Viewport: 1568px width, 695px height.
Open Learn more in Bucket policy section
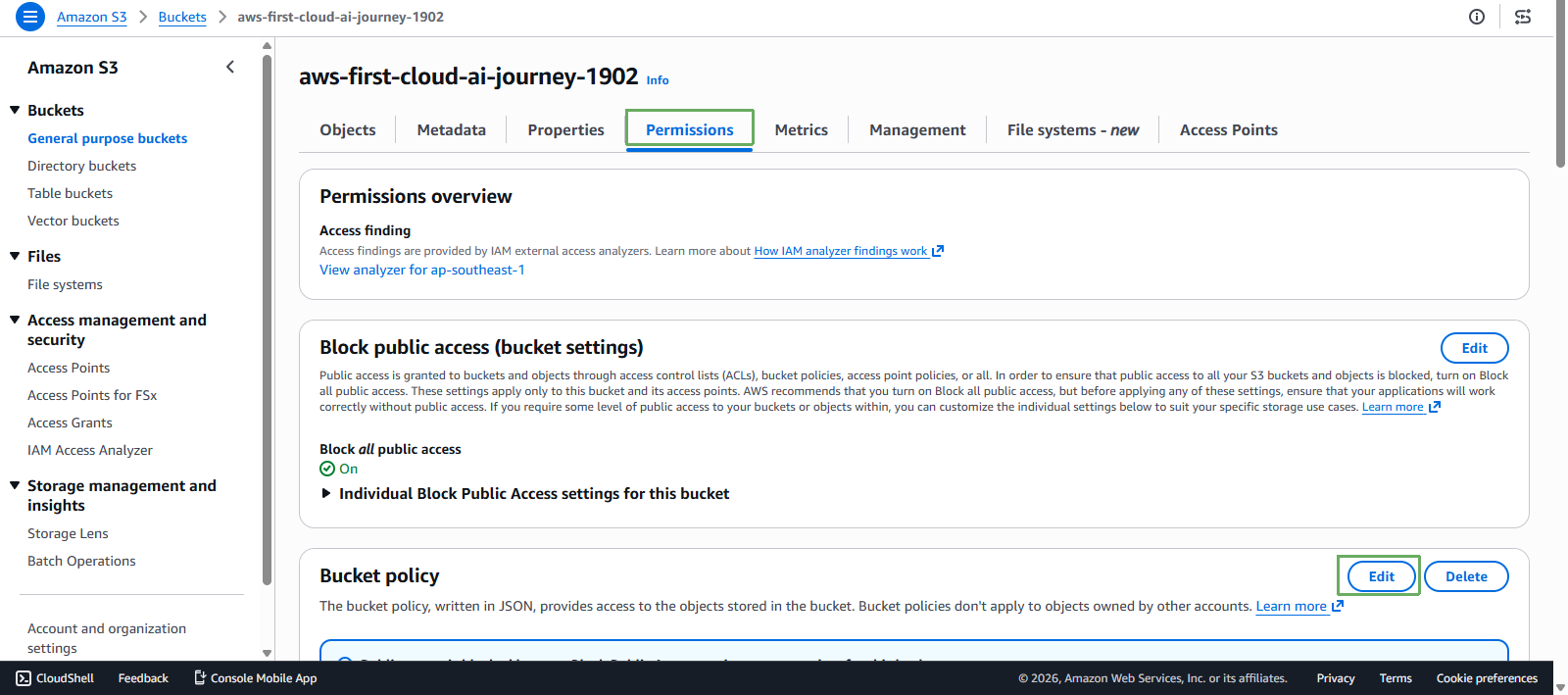pos(1292,606)
